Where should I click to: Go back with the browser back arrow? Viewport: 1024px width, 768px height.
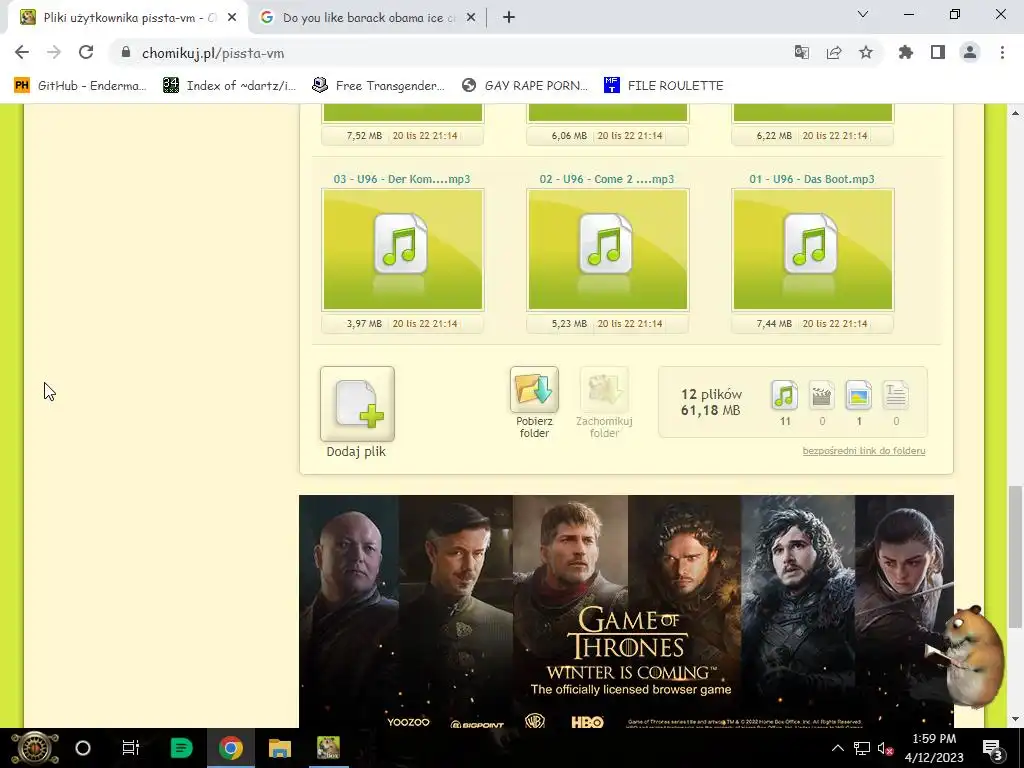(22, 53)
